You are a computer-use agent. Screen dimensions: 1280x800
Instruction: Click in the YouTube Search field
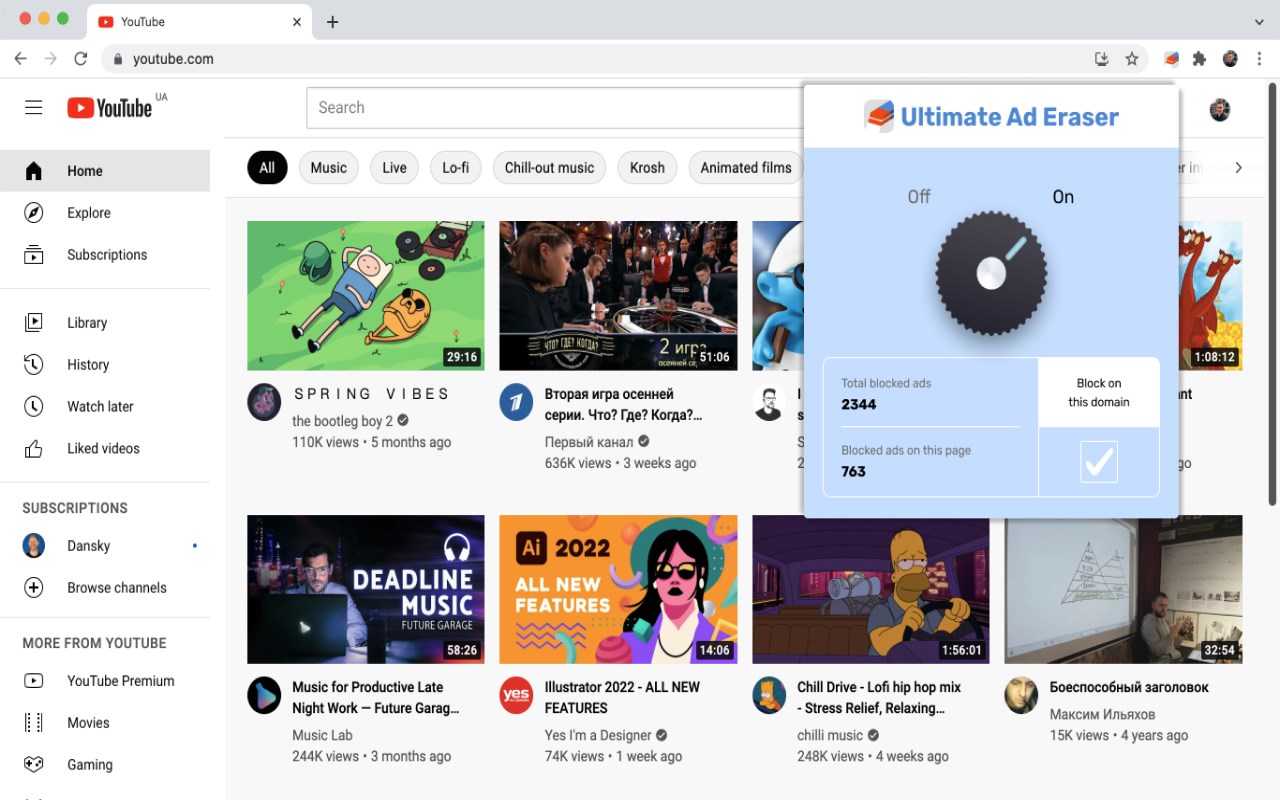pyautogui.click(x=555, y=107)
